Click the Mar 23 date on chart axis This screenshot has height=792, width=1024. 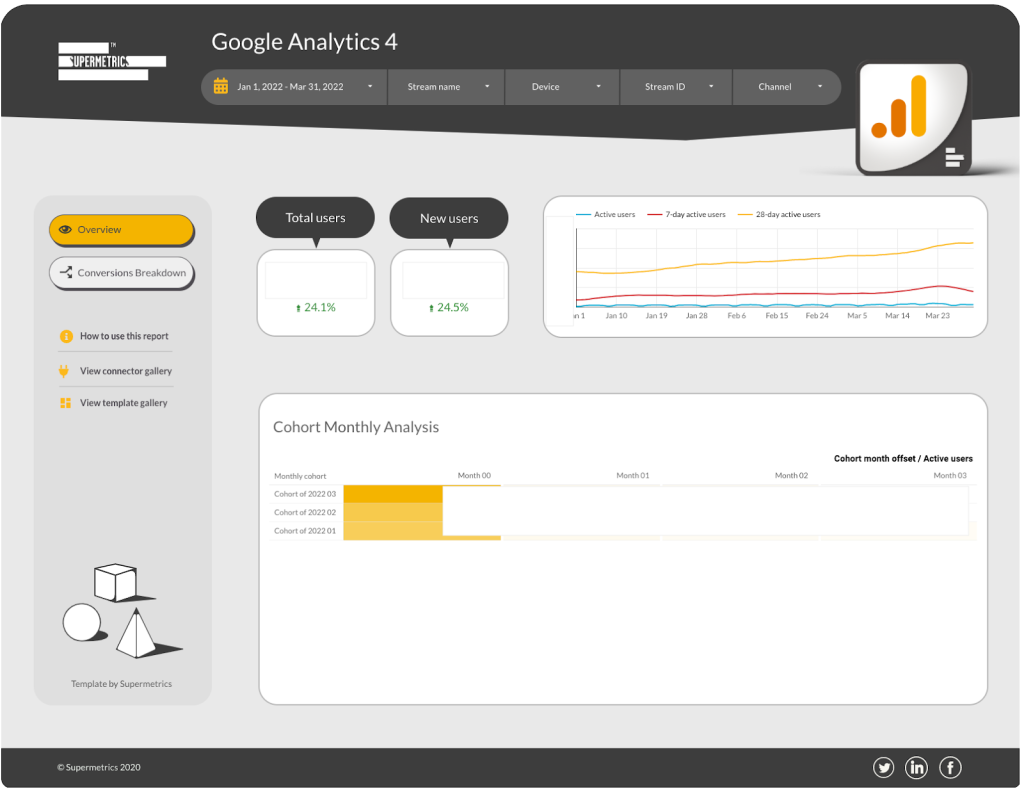coord(938,315)
